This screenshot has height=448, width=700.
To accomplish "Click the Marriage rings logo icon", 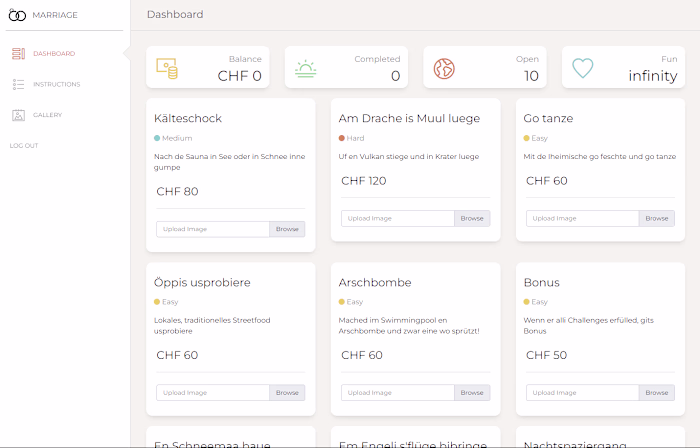I will 17,15.
